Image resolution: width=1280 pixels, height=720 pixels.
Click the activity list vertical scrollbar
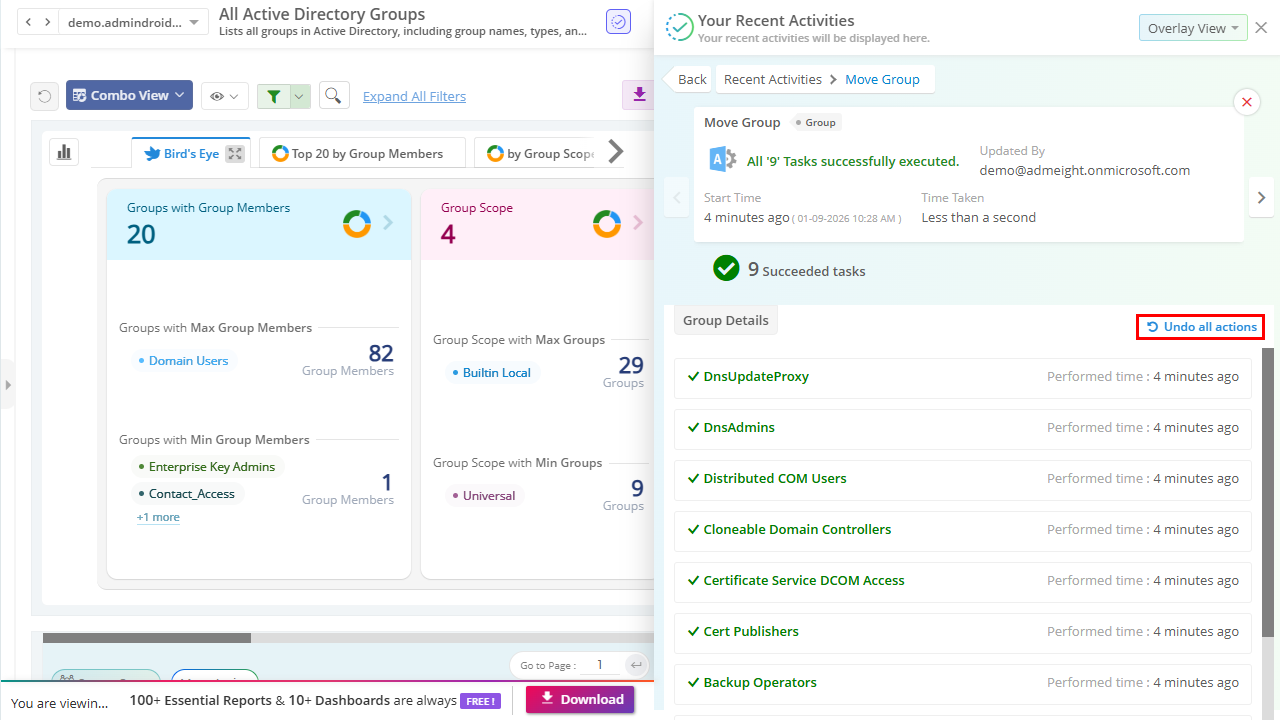(1268, 492)
